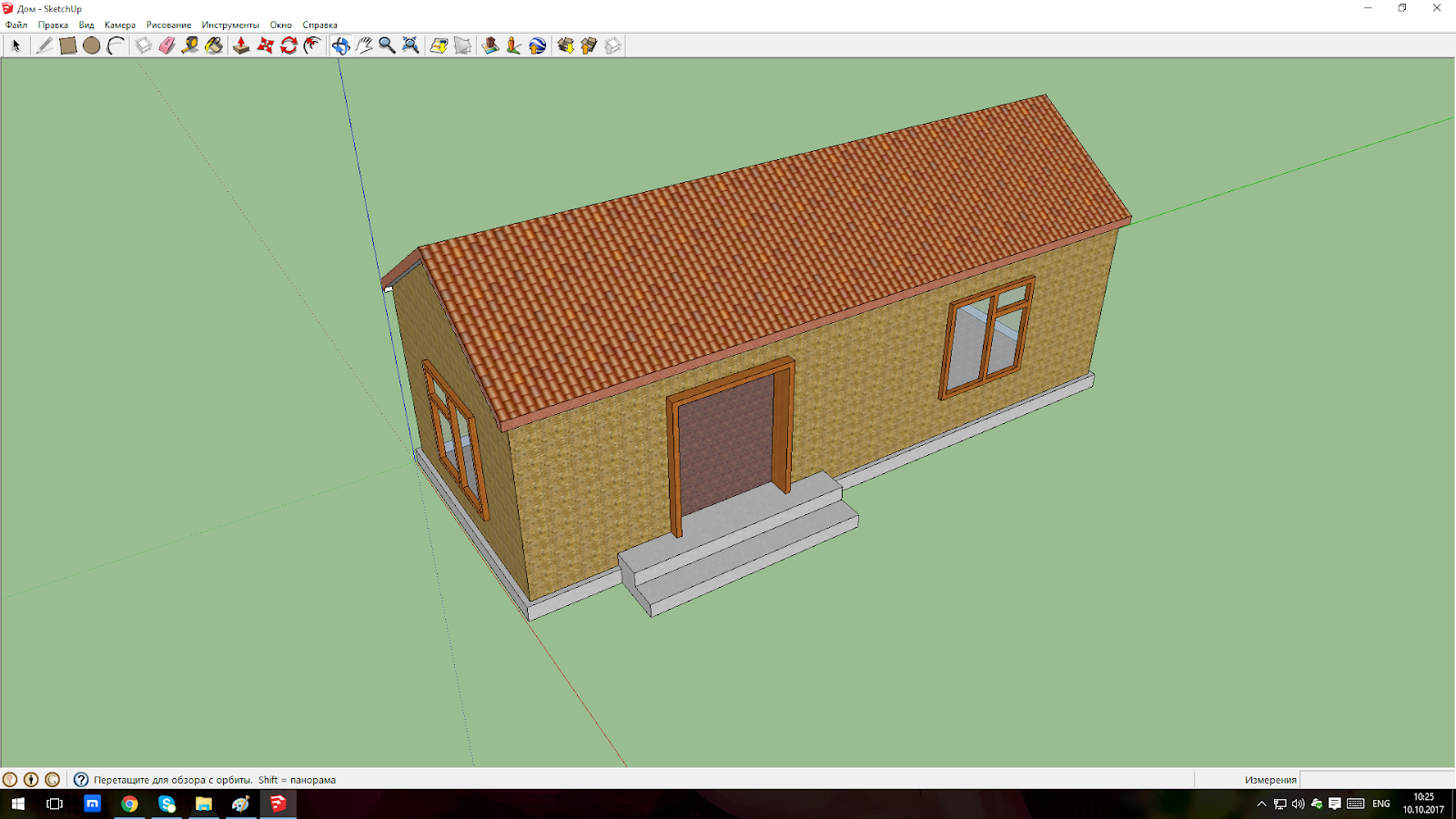Click the Add New Building icon
This screenshot has height=819, width=1456.
click(x=490, y=45)
